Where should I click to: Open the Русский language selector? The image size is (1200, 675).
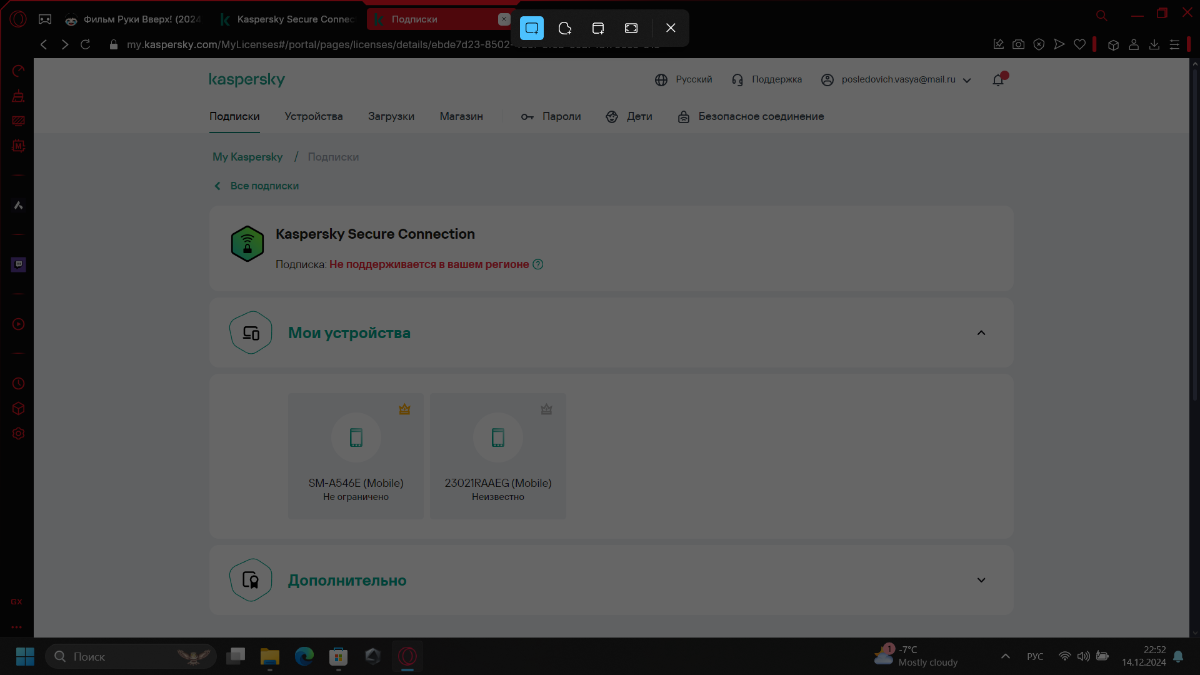point(683,80)
